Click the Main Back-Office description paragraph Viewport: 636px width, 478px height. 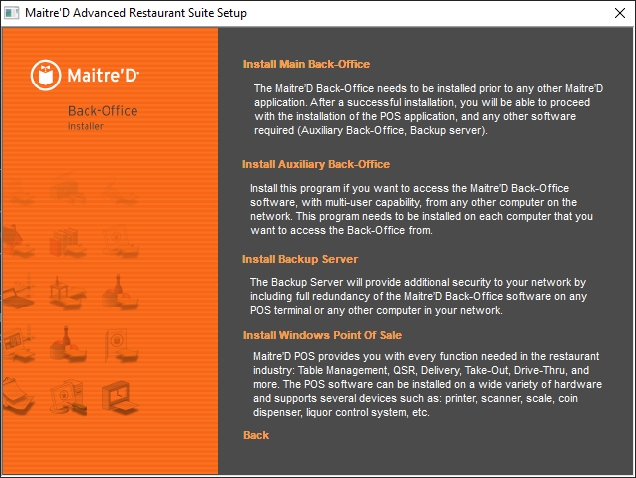428,110
